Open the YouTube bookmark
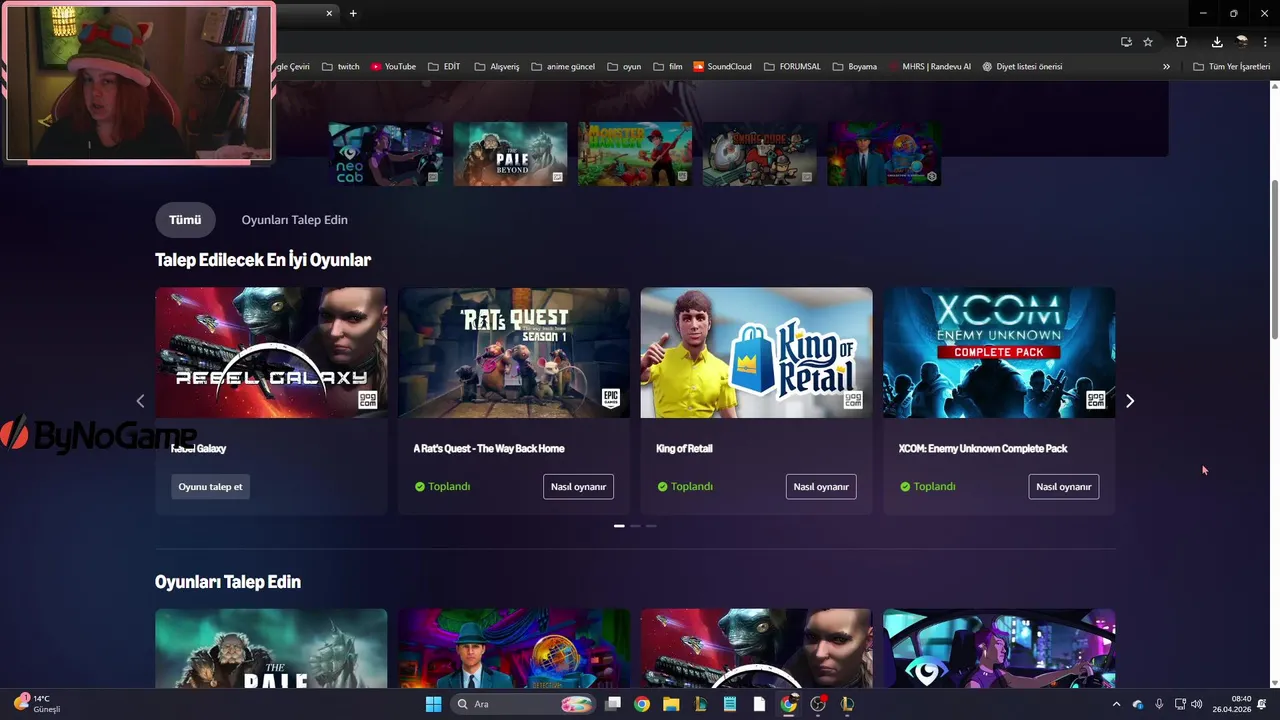 pos(393,67)
